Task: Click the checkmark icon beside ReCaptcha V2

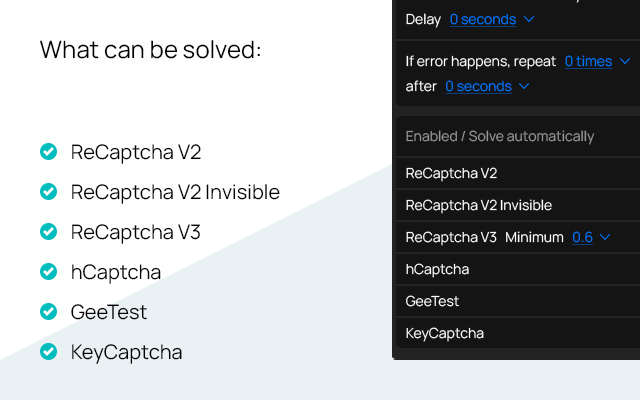Action: (x=47, y=152)
